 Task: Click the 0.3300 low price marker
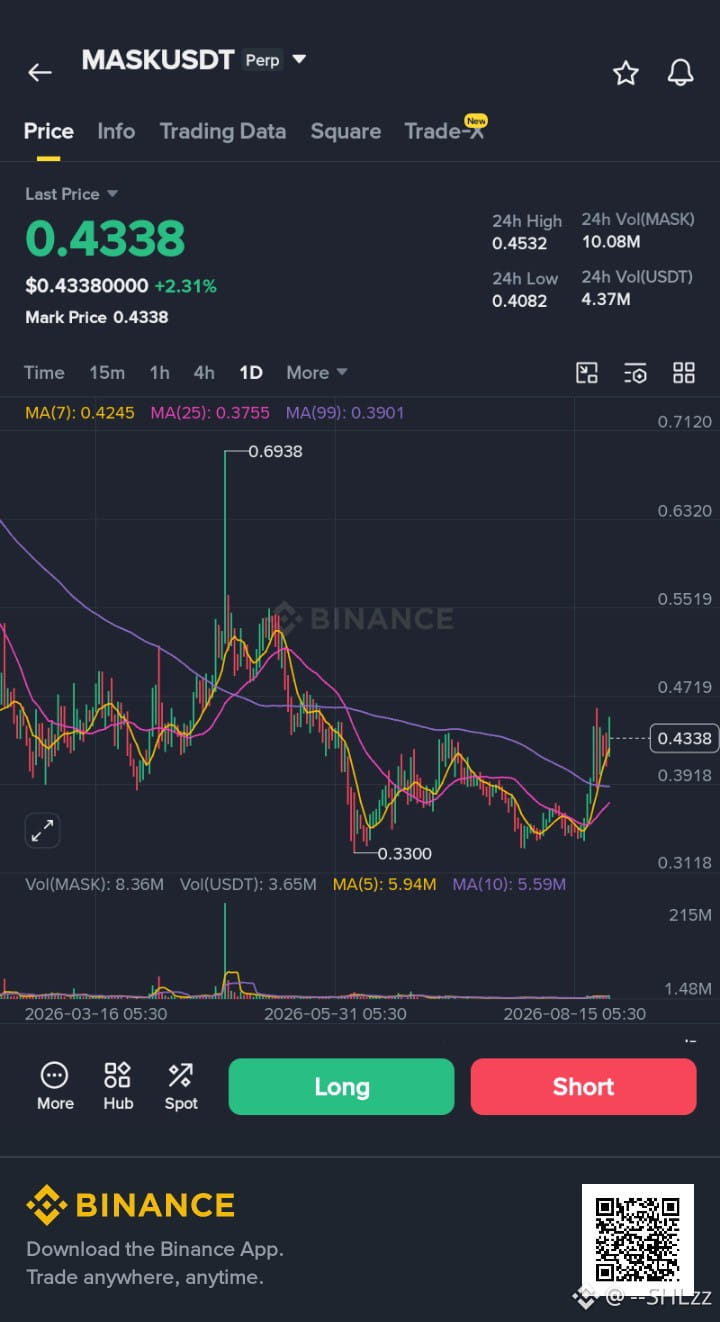405,854
